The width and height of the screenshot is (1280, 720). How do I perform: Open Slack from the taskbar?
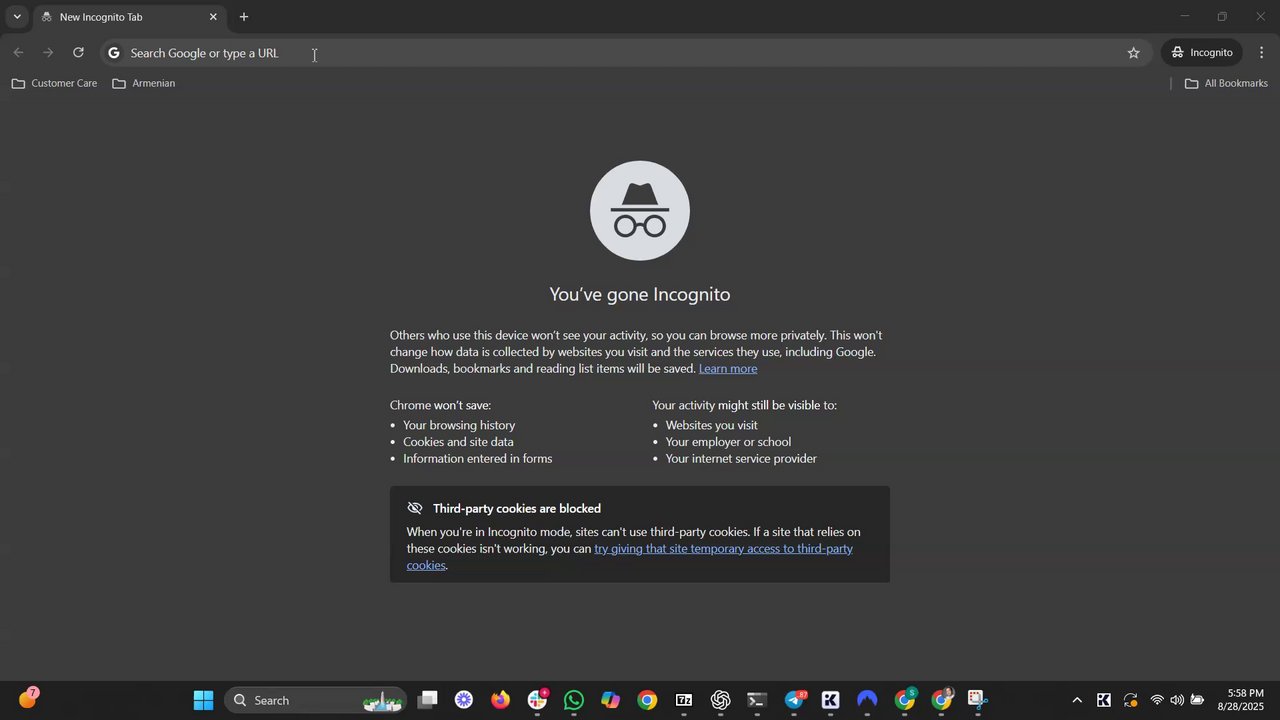538,700
